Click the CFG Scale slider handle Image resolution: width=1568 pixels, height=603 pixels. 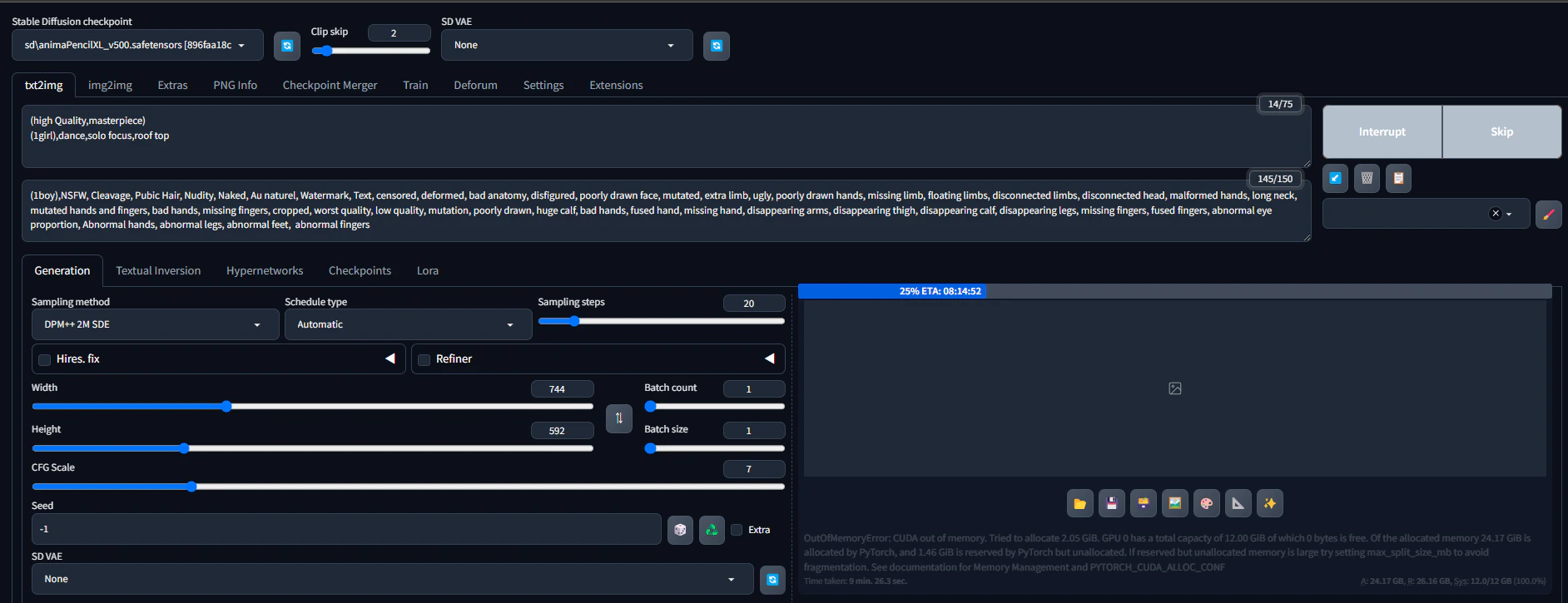(191, 487)
